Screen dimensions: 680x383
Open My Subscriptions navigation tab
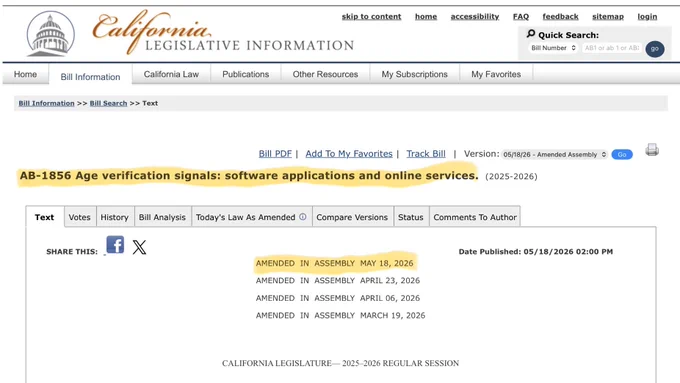coord(415,74)
